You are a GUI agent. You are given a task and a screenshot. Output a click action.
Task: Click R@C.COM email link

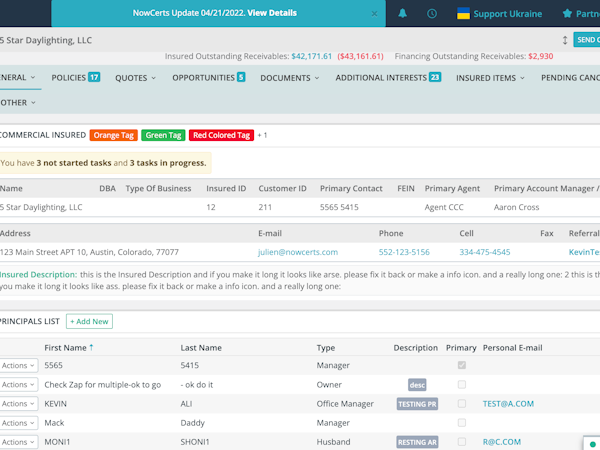click(502, 442)
